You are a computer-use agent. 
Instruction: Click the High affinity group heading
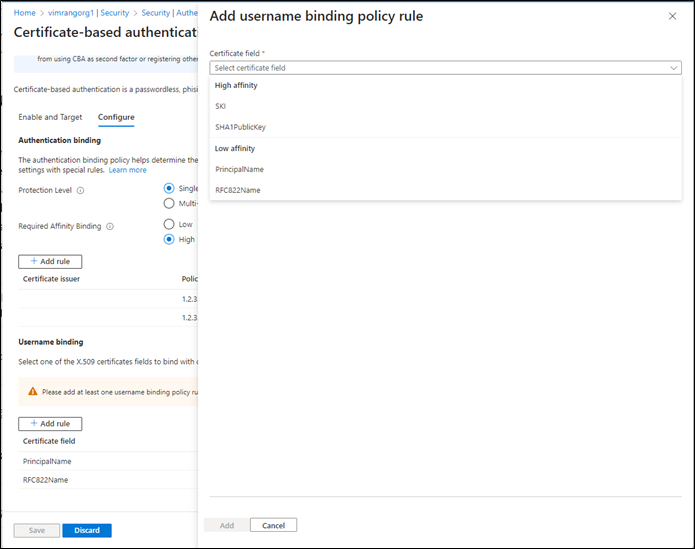point(236,85)
